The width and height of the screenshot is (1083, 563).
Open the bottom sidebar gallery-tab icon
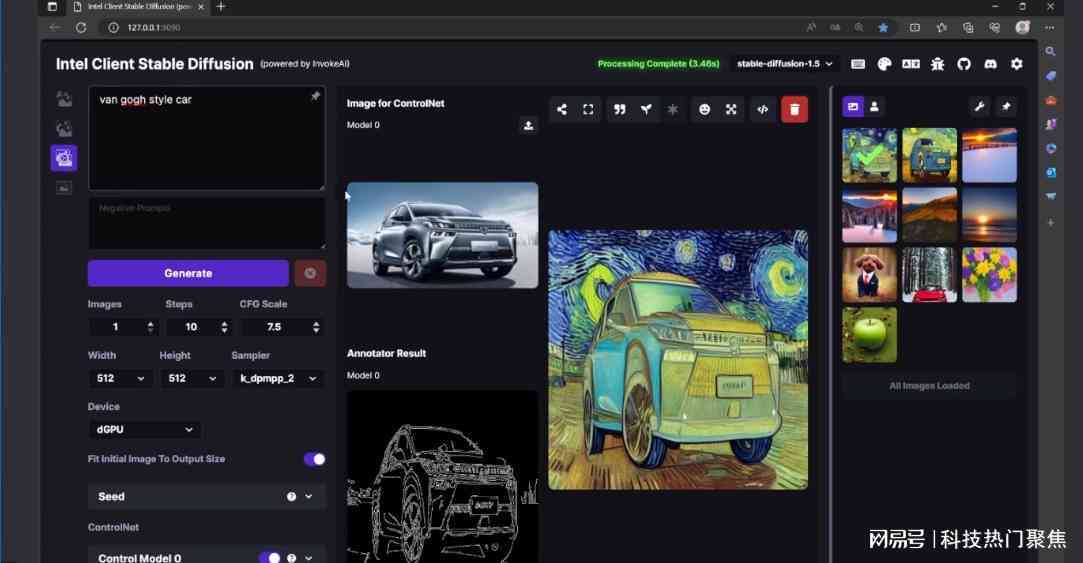[64, 188]
